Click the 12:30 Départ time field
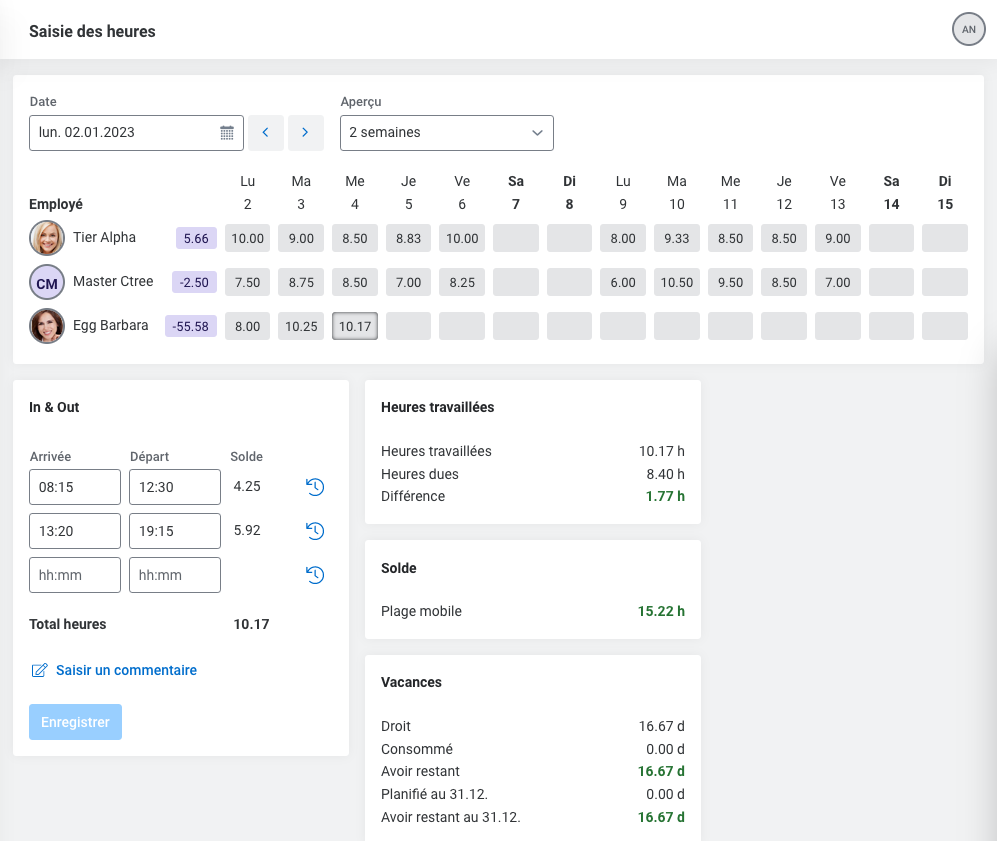997x841 pixels. point(175,487)
